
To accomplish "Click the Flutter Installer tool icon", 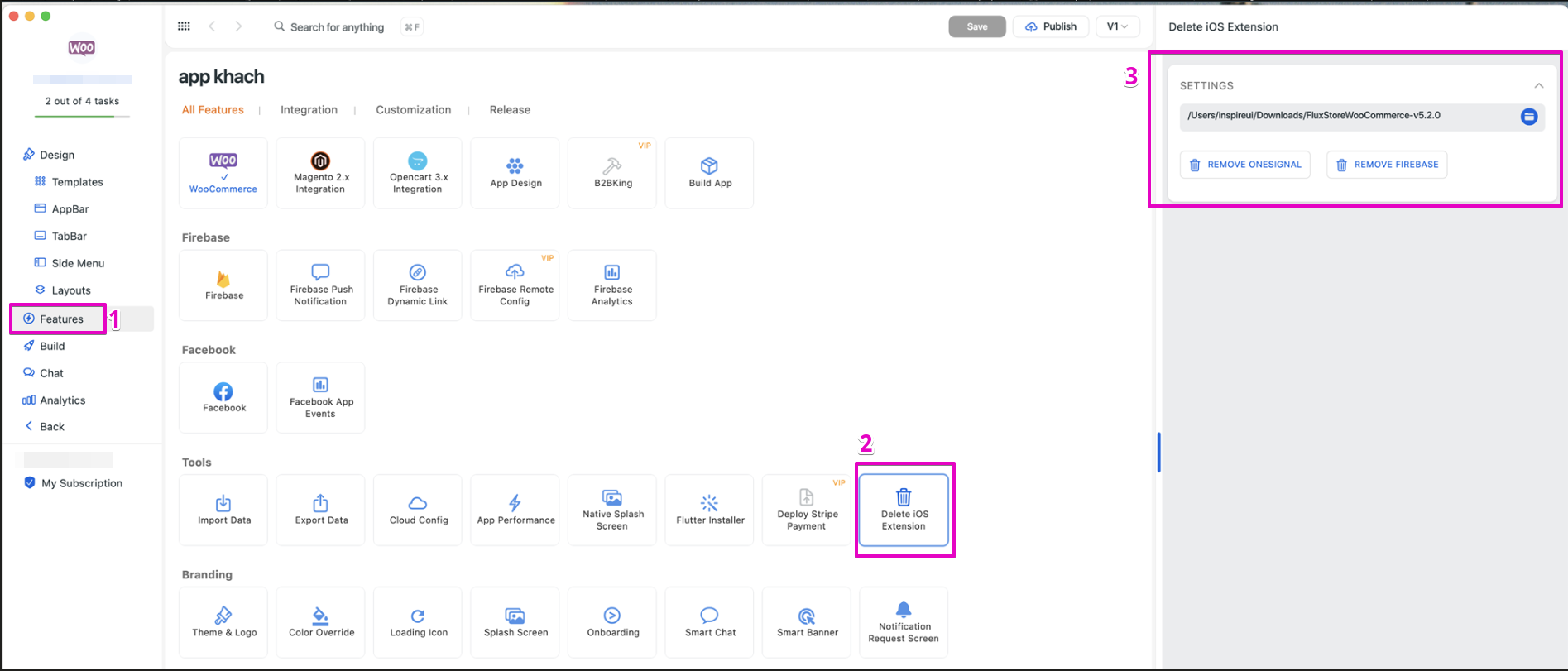I will [709, 503].
